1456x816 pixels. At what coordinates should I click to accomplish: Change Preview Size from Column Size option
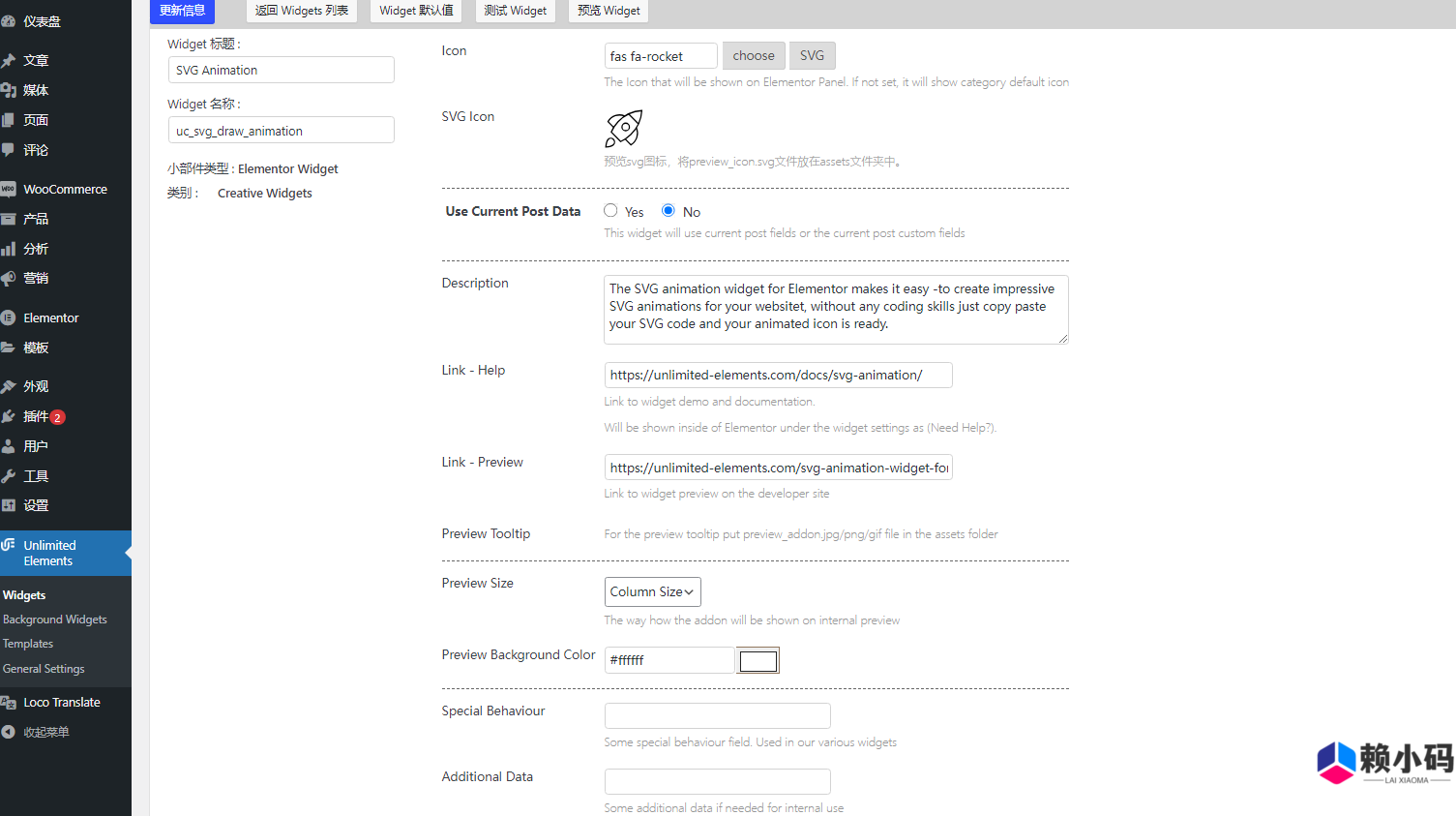point(652,591)
